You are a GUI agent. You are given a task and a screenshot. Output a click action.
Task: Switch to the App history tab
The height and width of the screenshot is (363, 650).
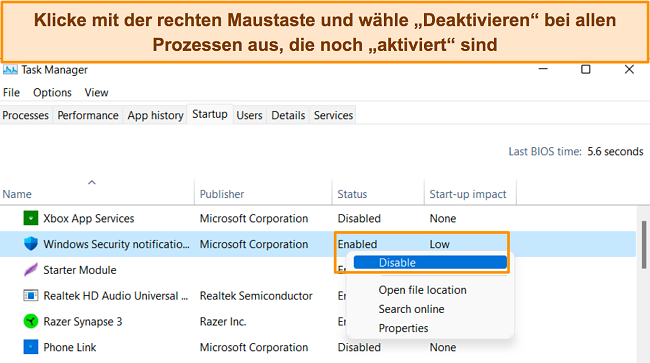click(x=155, y=115)
